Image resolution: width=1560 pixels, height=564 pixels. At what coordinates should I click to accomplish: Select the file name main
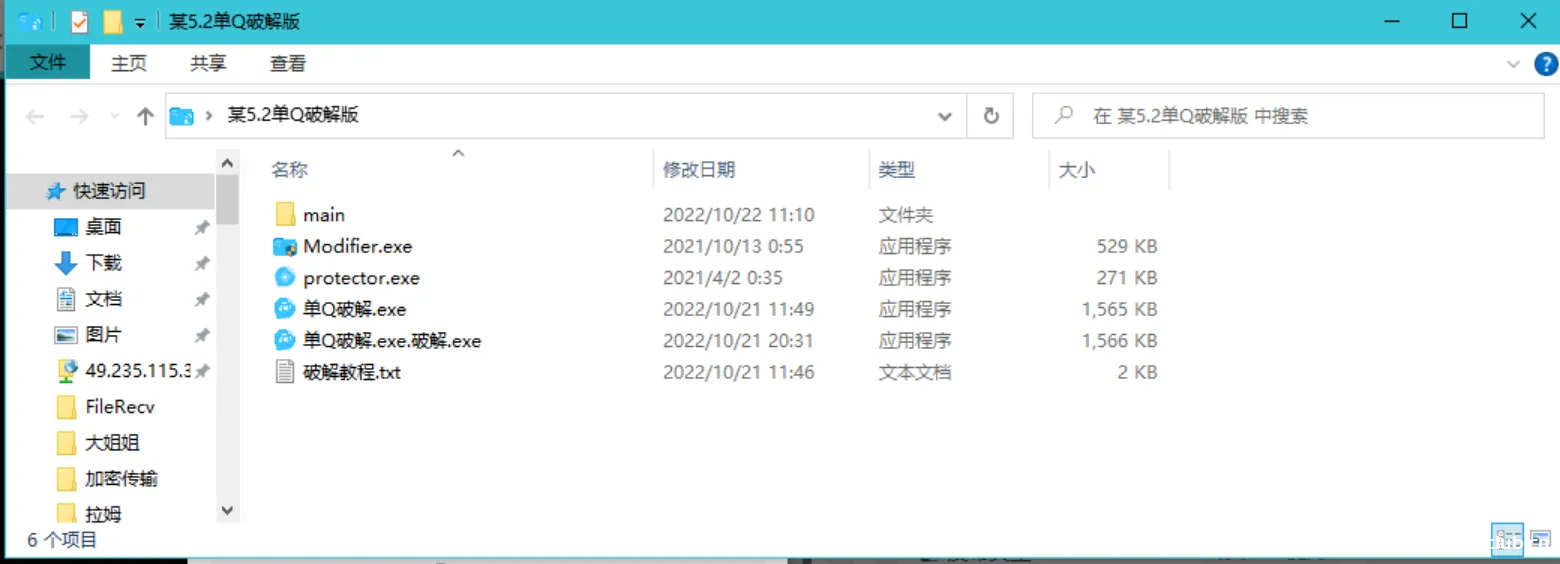point(324,215)
